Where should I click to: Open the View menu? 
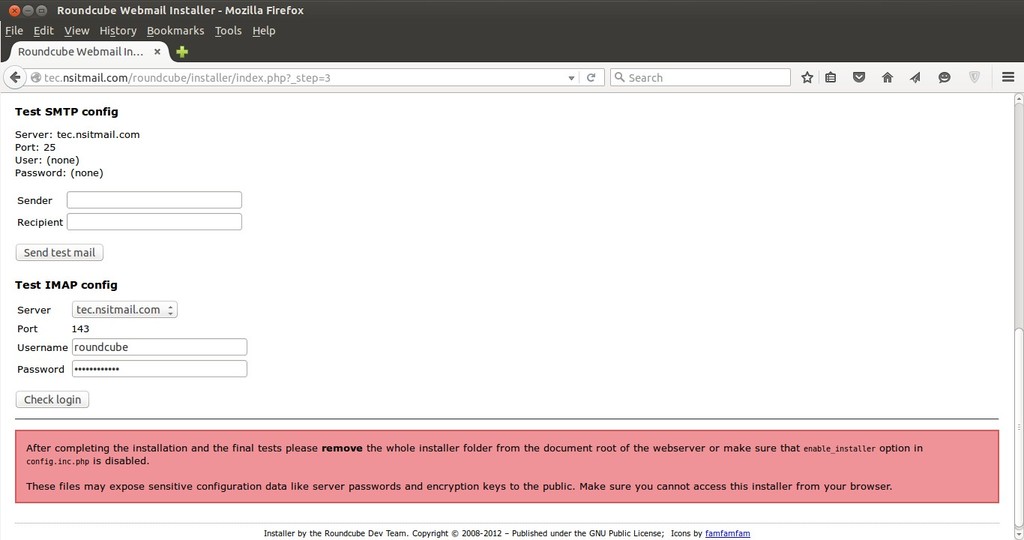pos(76,31)
